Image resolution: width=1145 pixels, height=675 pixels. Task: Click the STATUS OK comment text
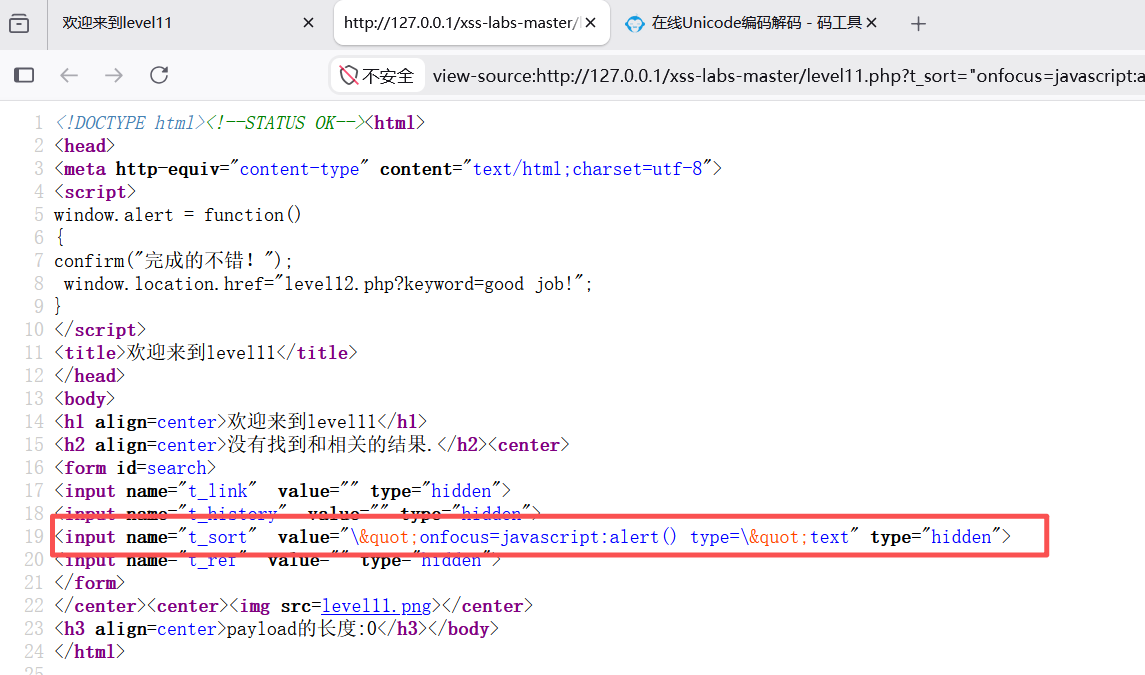coord(285,123)
